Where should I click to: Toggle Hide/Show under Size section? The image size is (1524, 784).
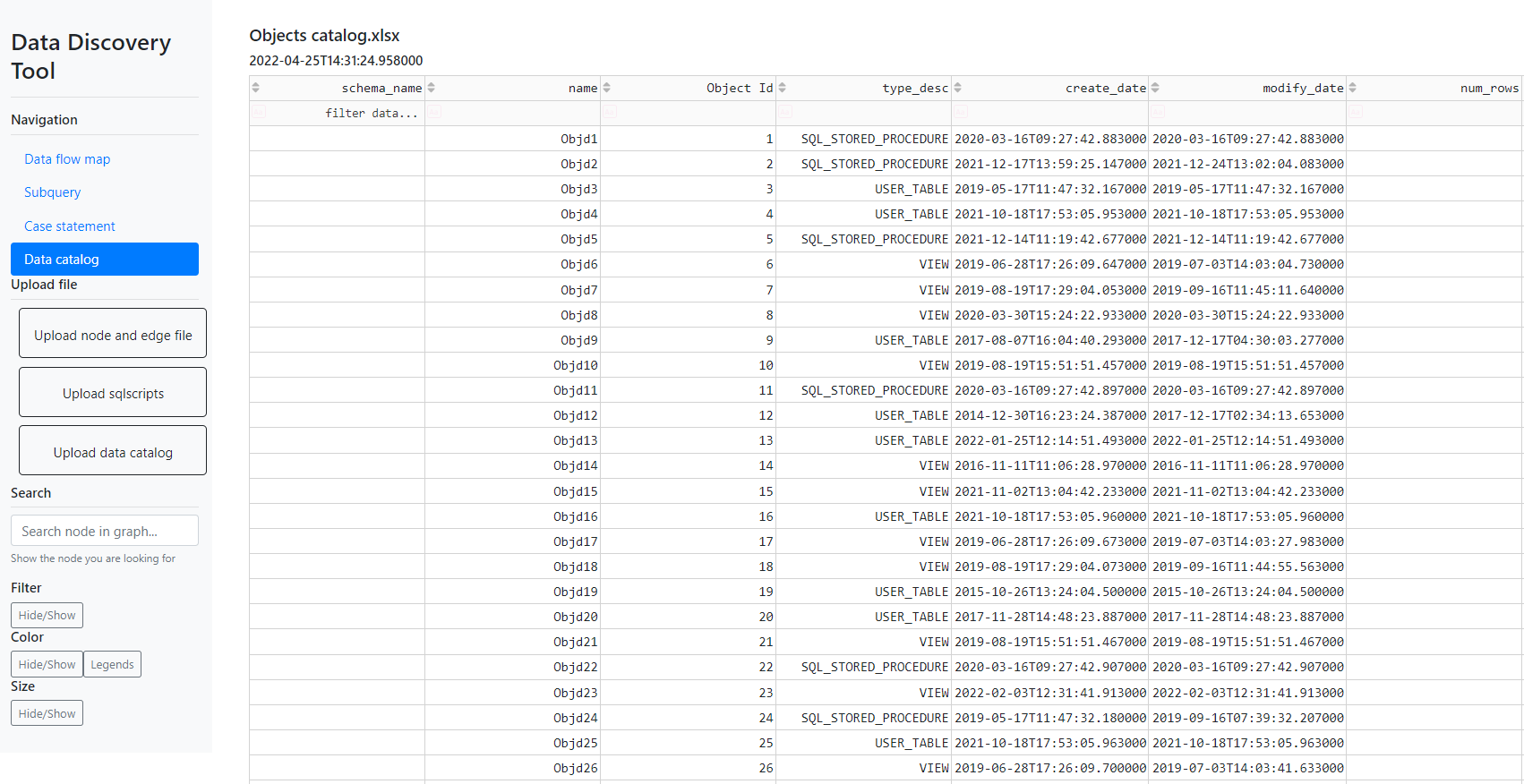tap(47, 714)
